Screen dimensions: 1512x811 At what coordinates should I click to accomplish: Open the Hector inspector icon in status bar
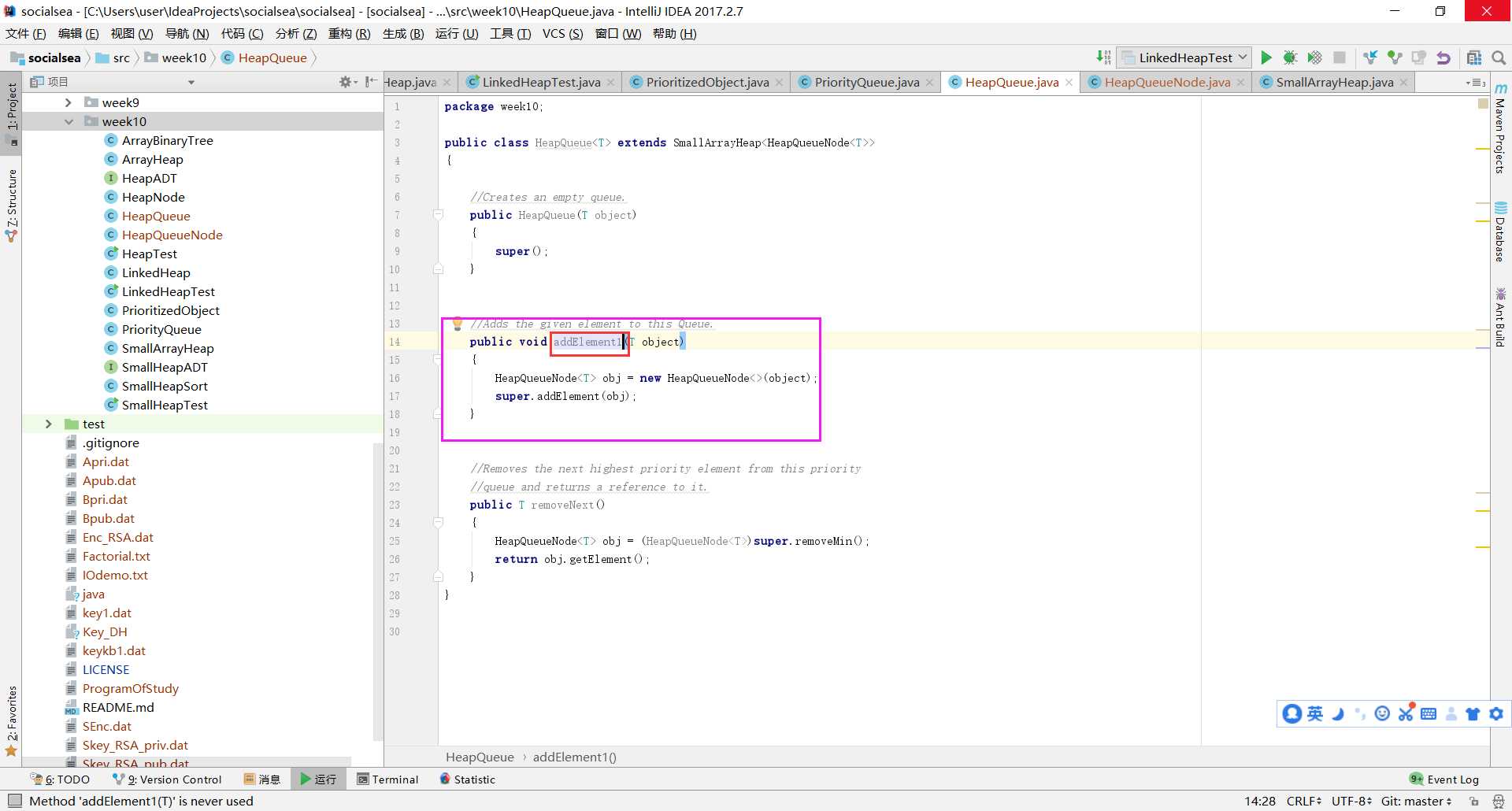click(1498, 801)
